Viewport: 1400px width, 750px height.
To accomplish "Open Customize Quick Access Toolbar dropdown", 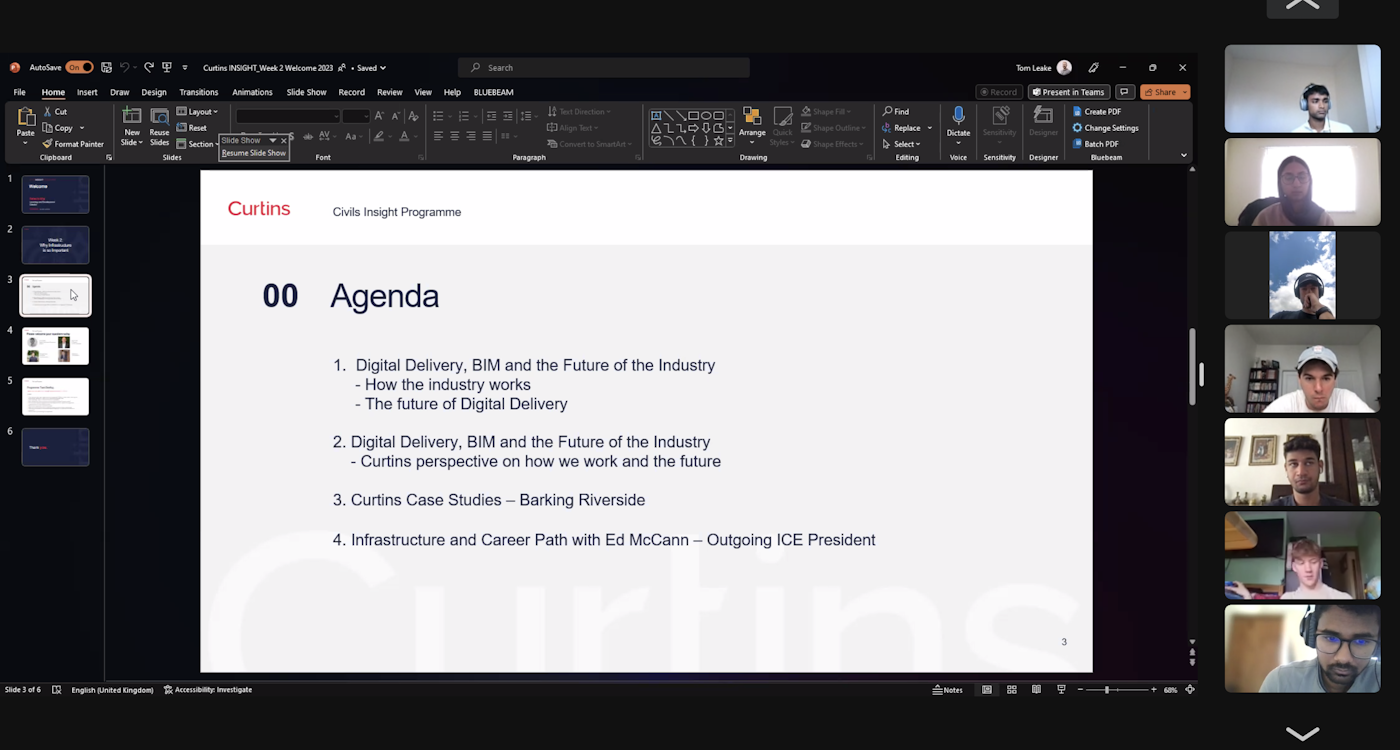I will pos(185,68).
